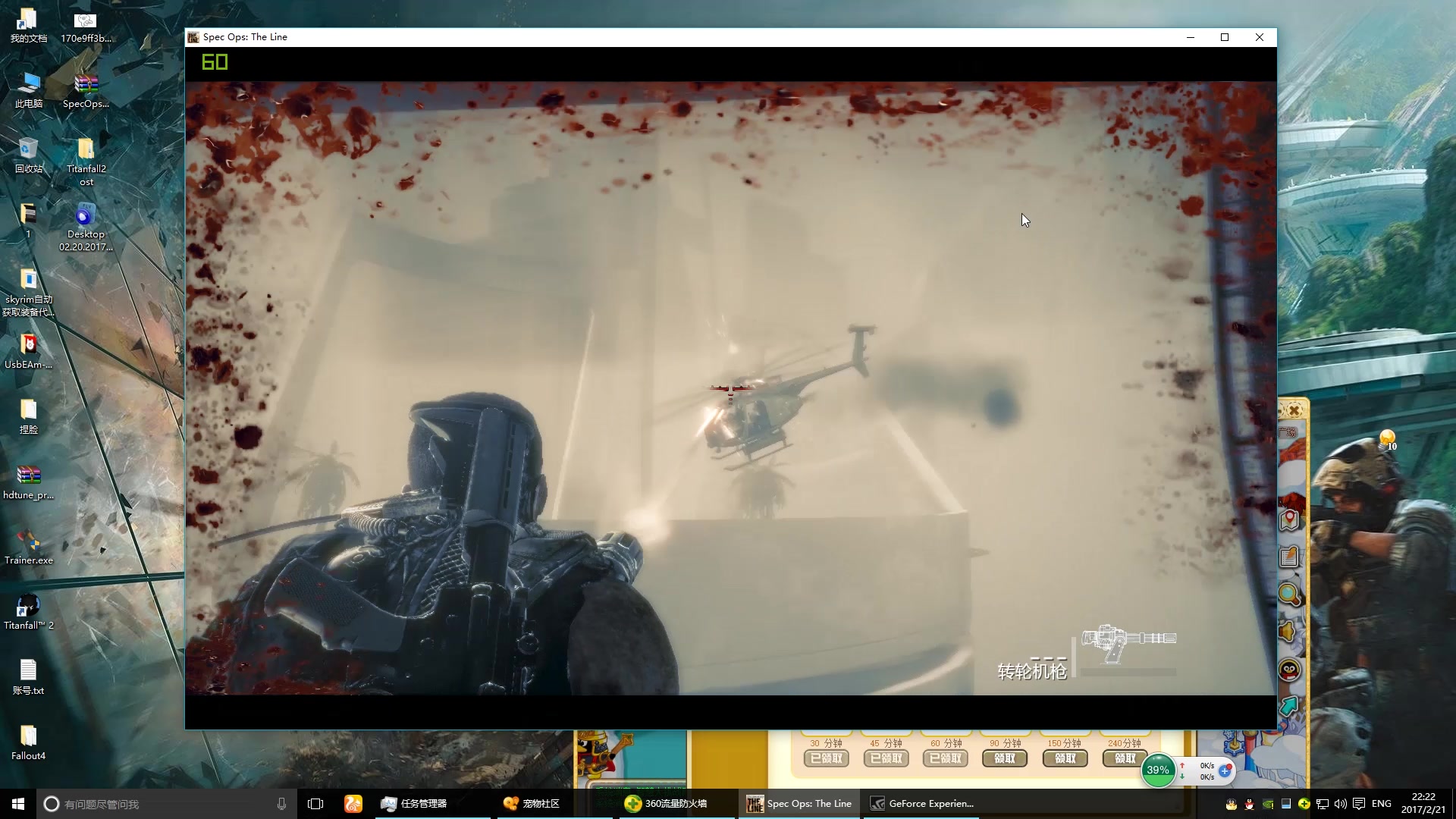Select the 捏脸 folder icon
Image resolution: width=1456 pixels, height=819 pixels.
pos(28,416)
